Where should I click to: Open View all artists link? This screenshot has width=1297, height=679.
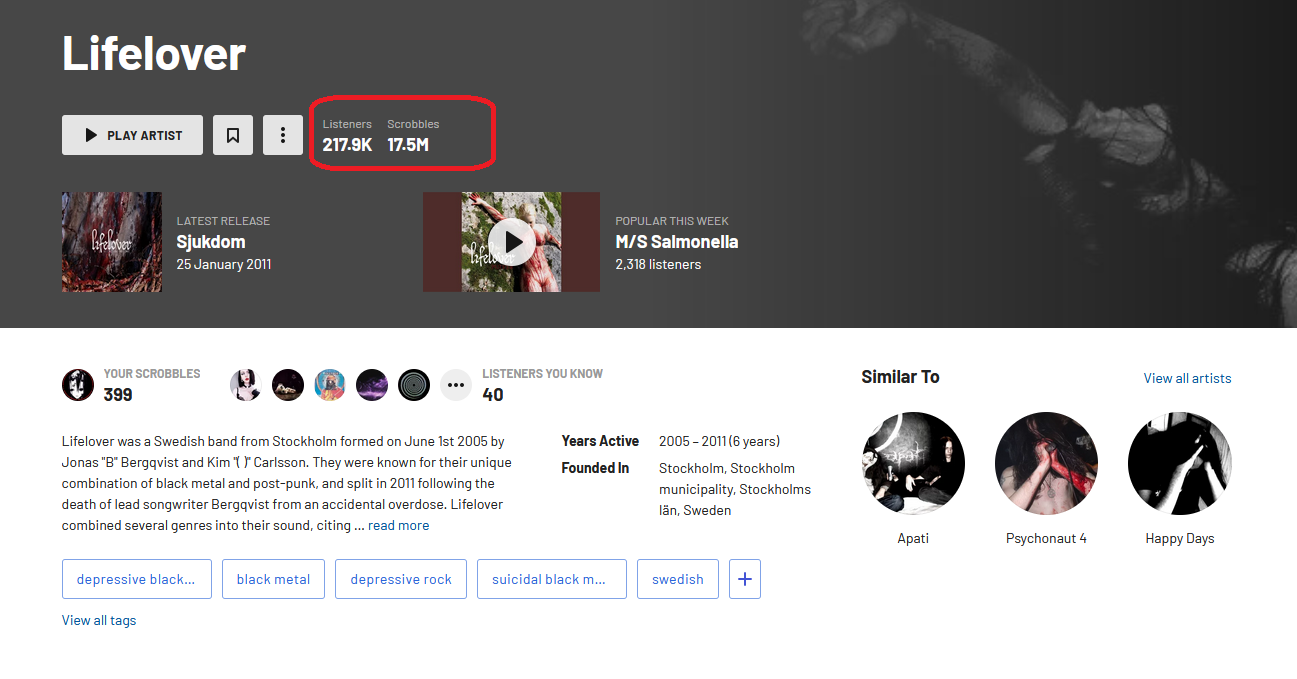1188,378
